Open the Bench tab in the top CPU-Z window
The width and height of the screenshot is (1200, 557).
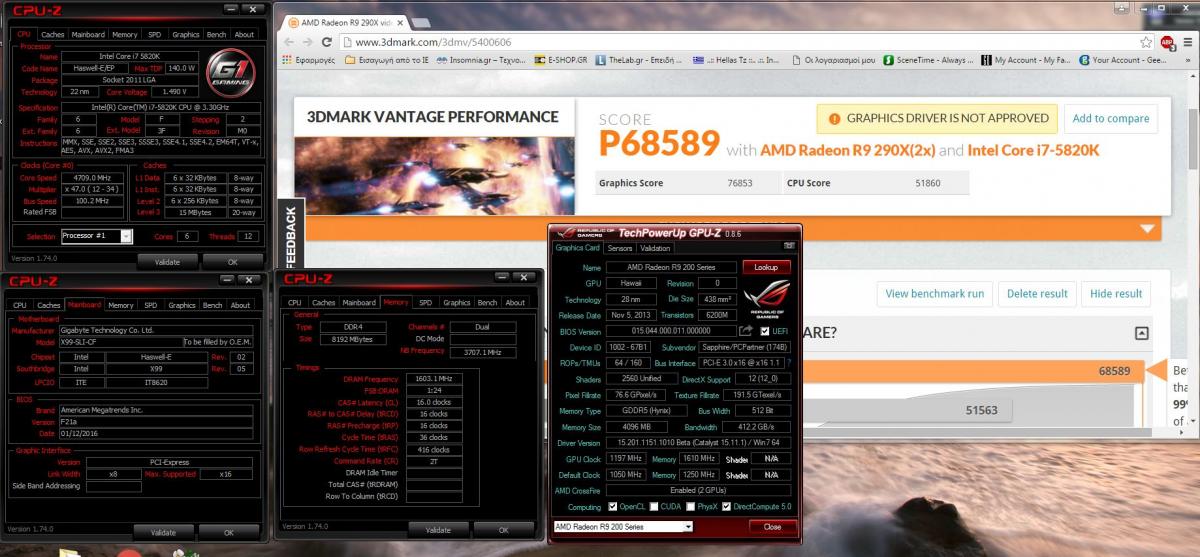coord(215,34)
